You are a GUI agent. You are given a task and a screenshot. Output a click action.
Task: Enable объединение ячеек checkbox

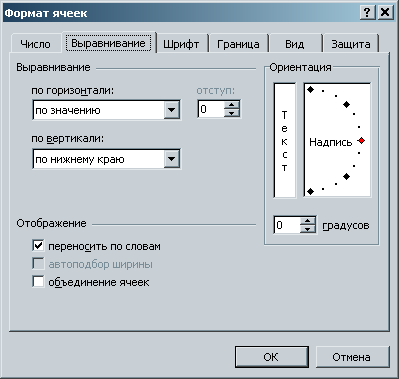tap(38, 282)
